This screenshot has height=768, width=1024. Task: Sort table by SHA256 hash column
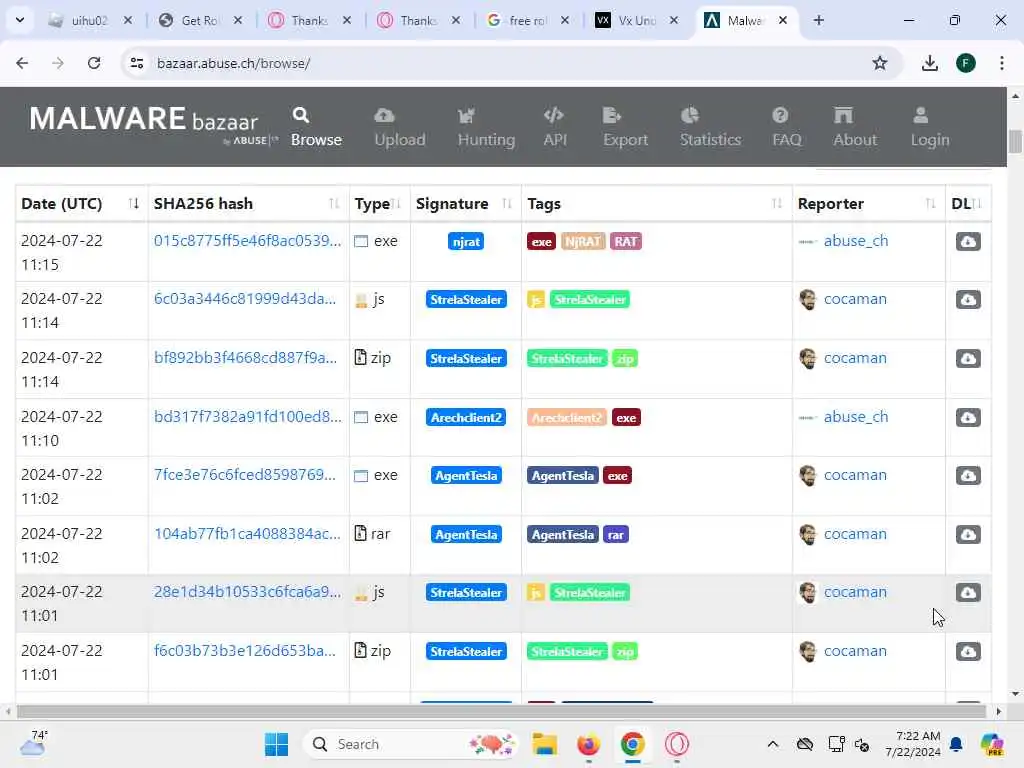click(x=248, y=204)
